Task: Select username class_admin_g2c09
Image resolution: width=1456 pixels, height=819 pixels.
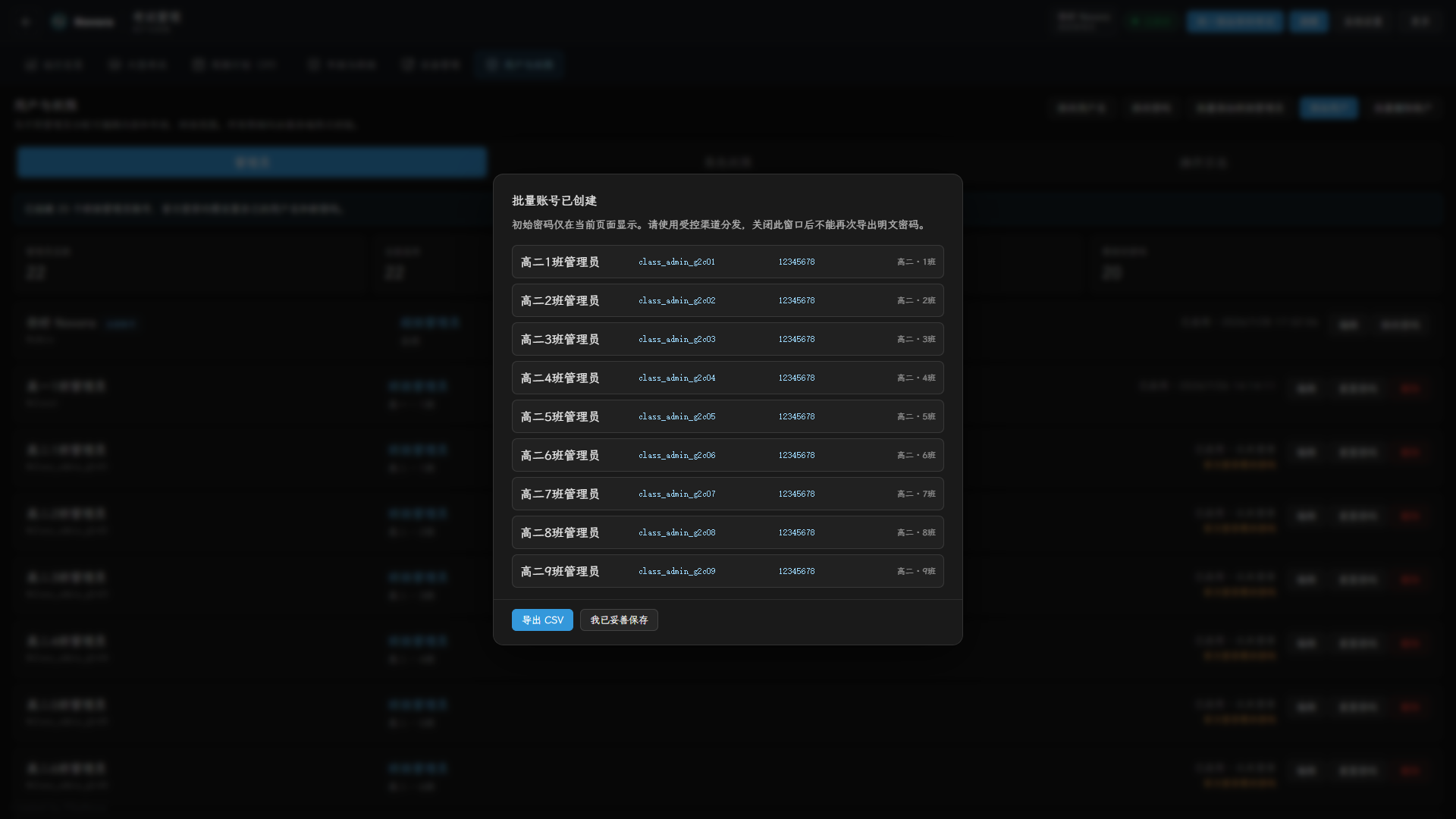Action: pos(676,571)
